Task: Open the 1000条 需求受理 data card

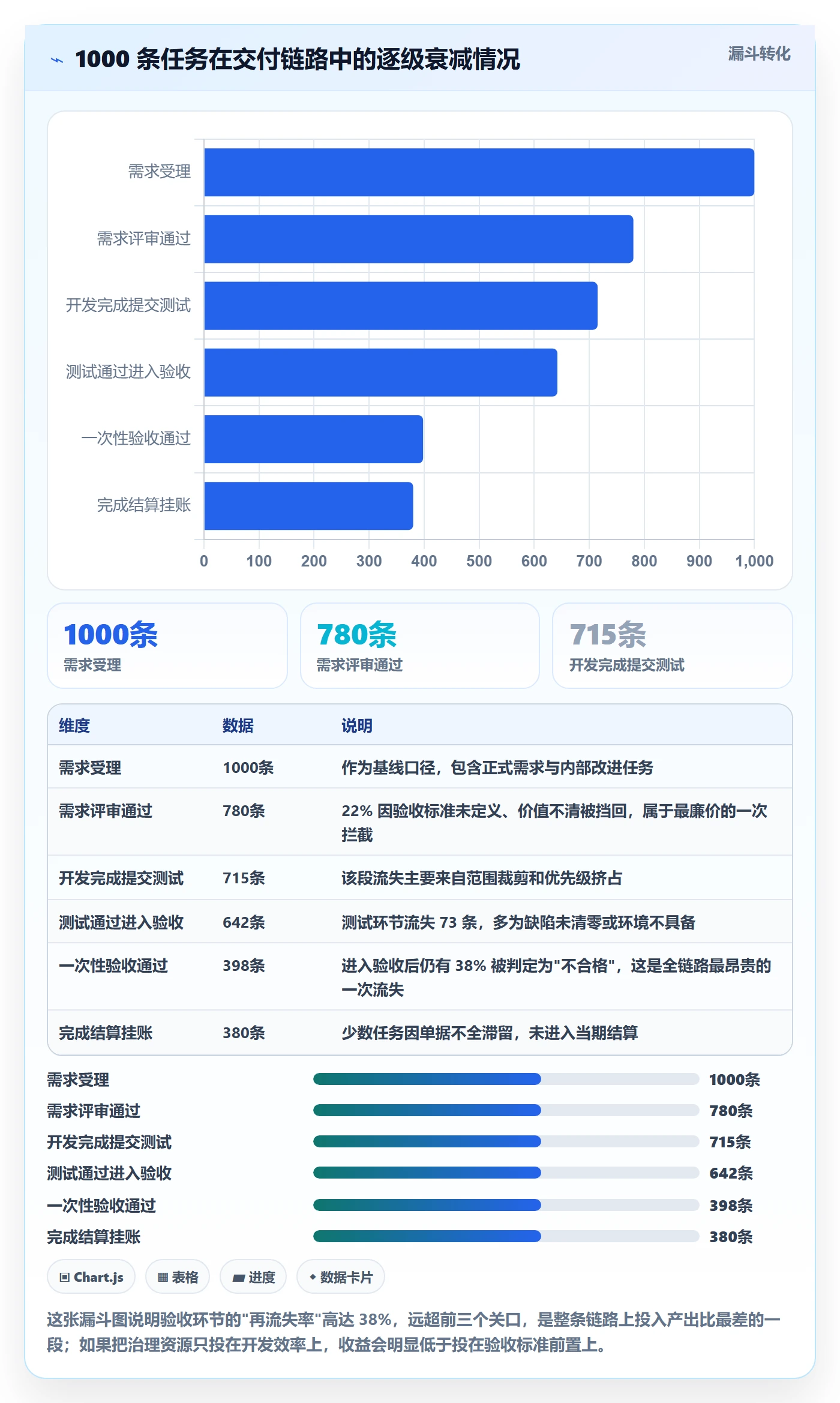Action: point(167,646)
